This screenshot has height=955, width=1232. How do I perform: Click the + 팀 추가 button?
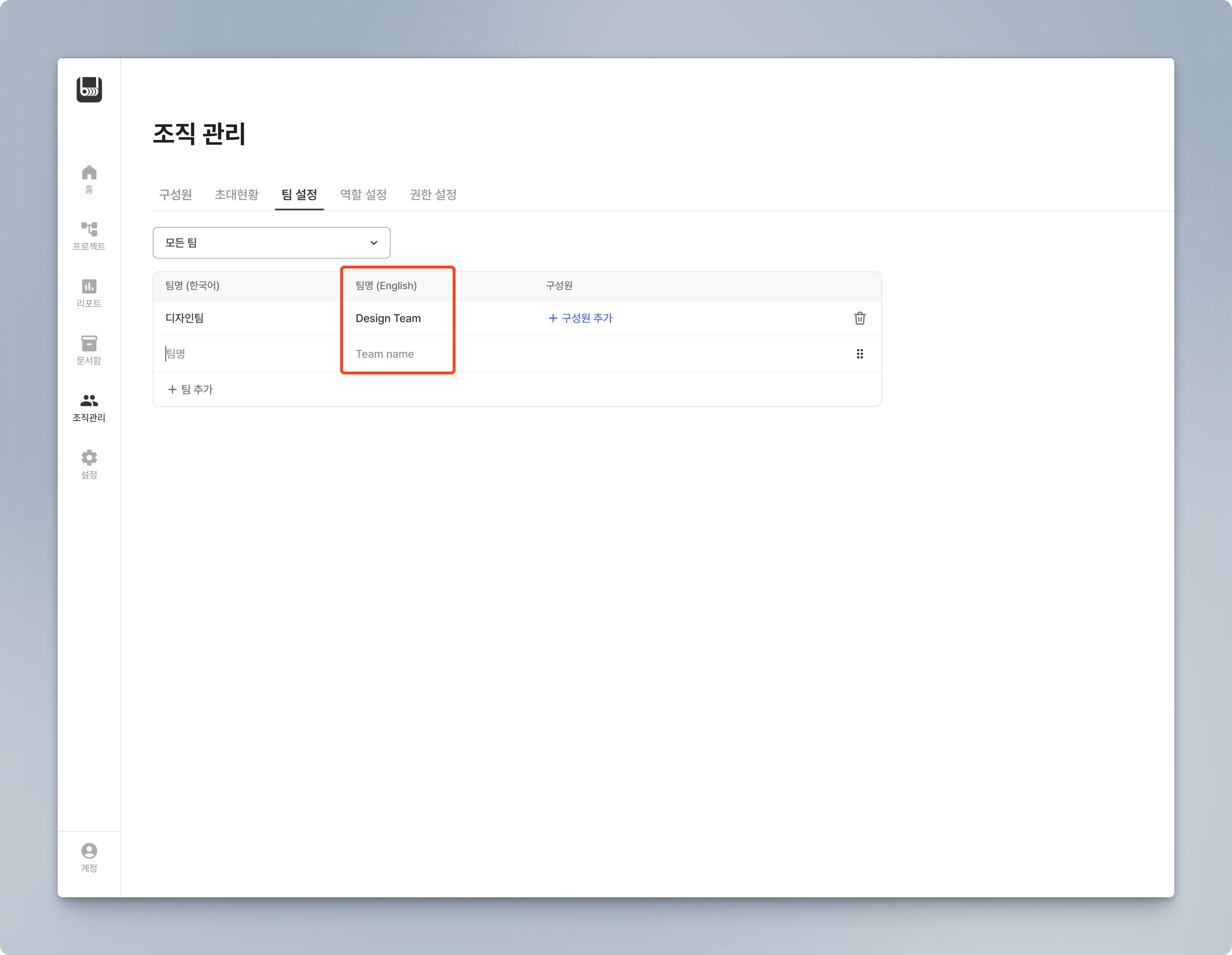pyautogui.click(x=191, y=389)
